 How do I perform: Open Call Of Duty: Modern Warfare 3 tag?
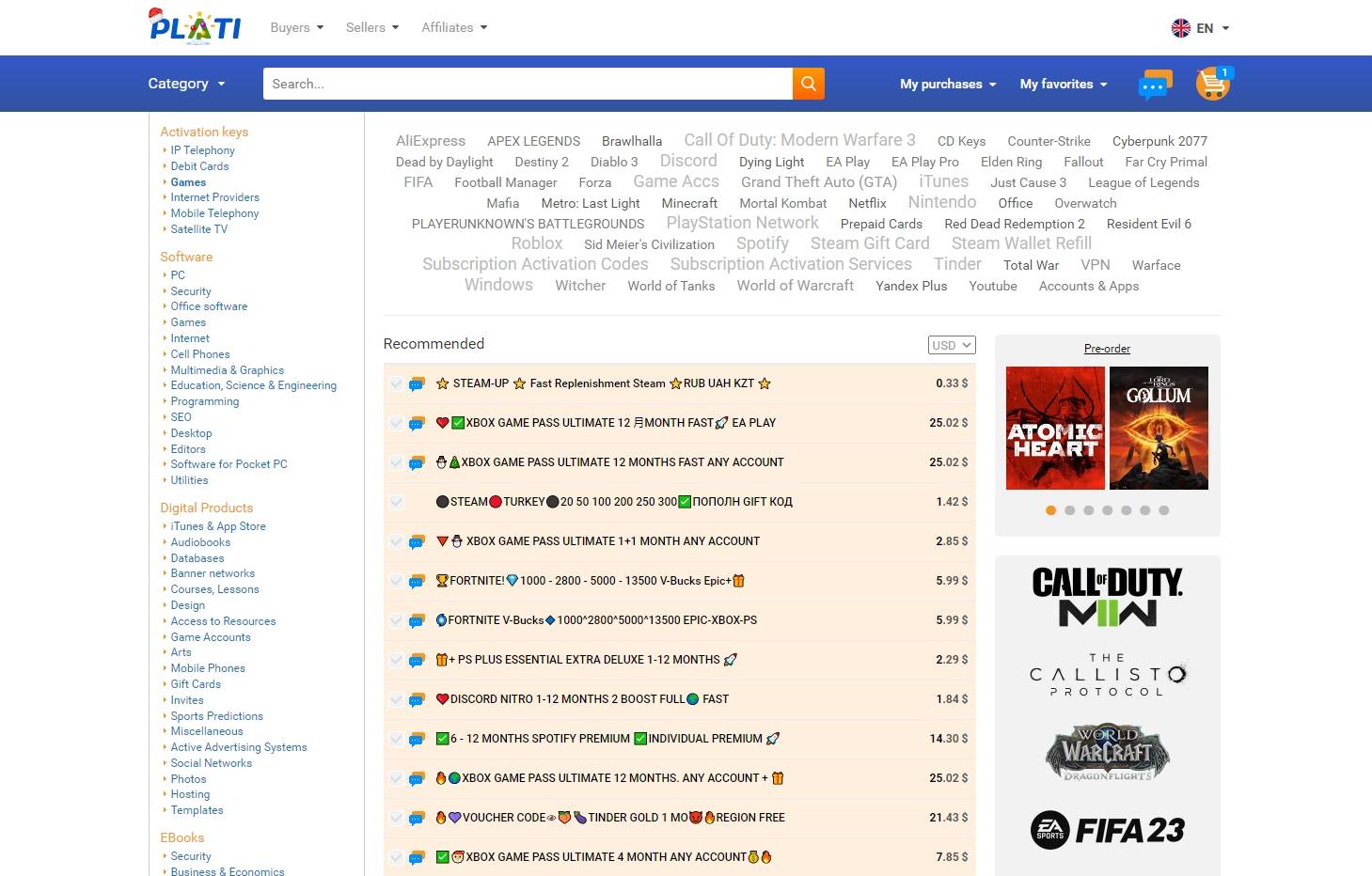[x=799, y=140]
